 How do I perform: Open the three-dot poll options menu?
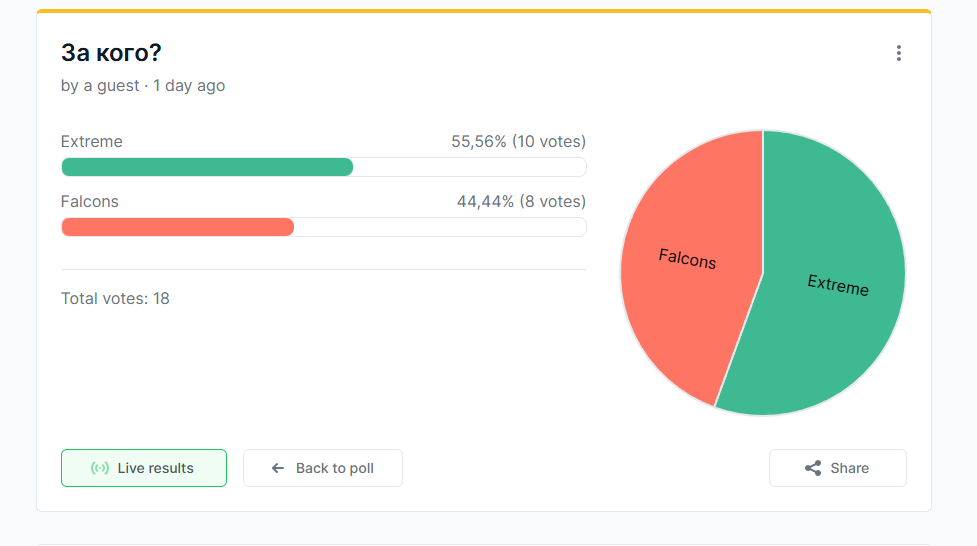pyautogui.click(x=898, y=53)
